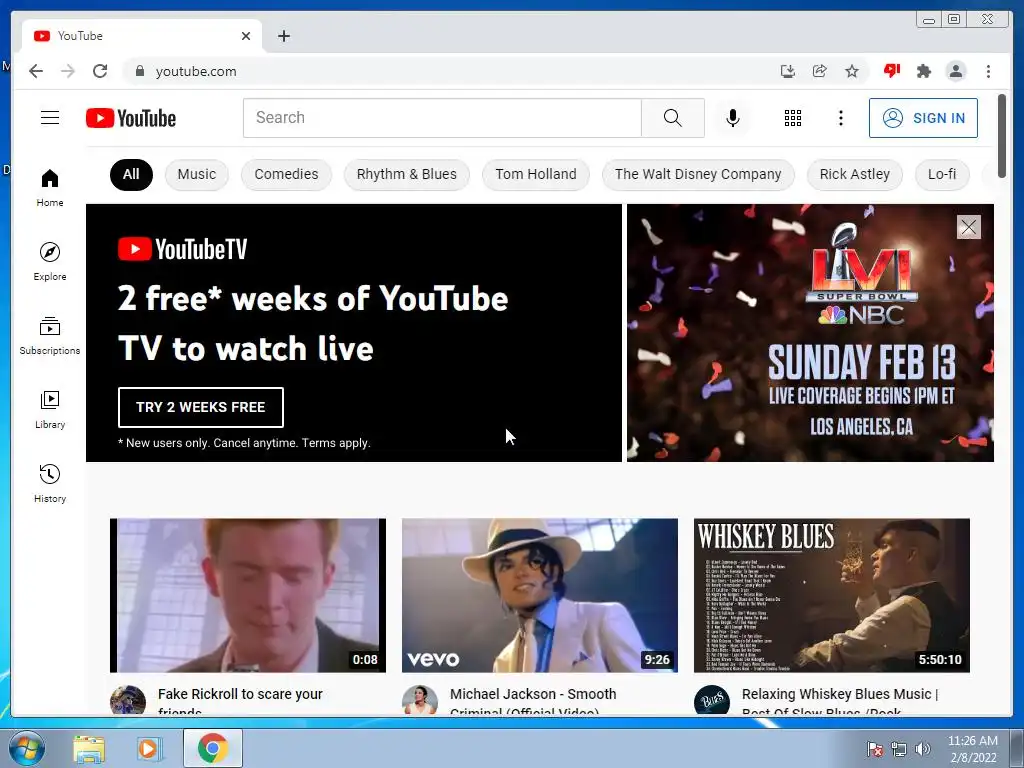The width and height of the screenshot is (1024, 768).
Task: Open Subscriptions in the sidebar
Action: pos(50,336)
